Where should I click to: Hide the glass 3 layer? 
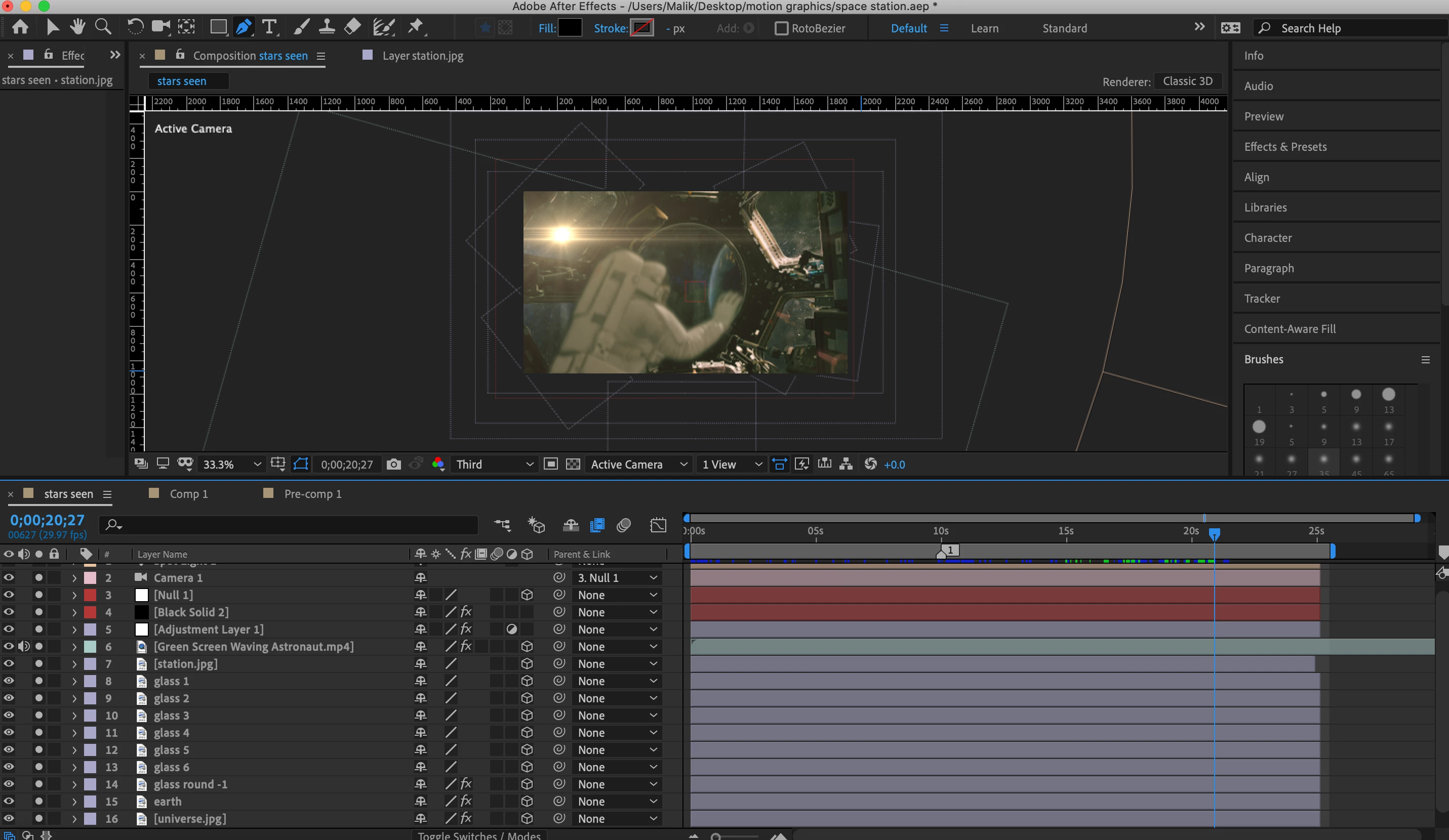tap(9, 715)
